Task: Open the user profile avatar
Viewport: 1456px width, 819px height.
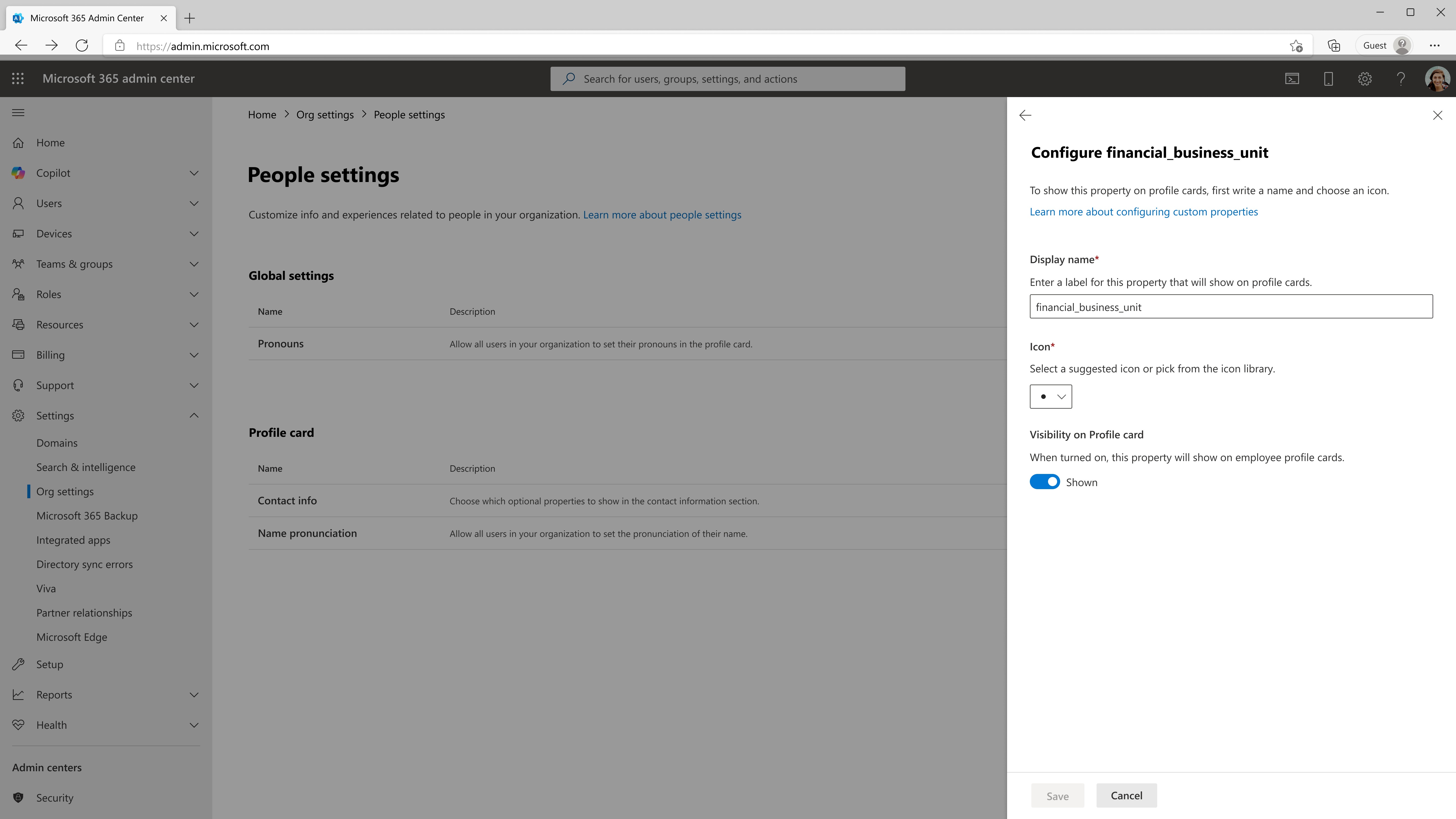Action: (x=1437, y=79)
